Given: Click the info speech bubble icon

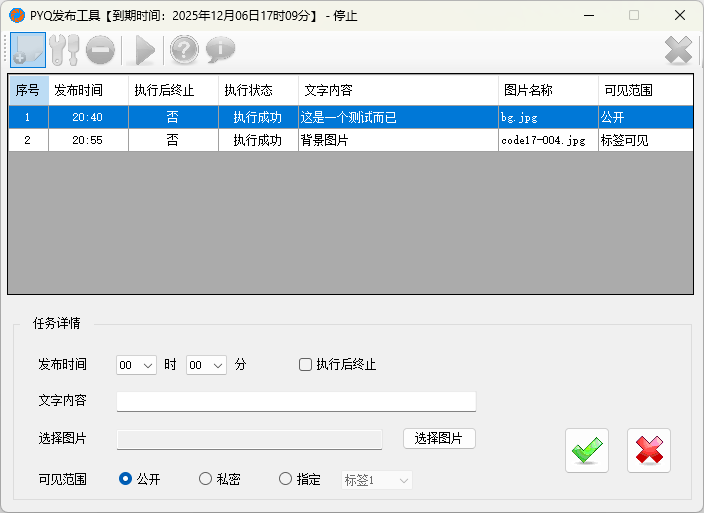Looking at the screenshot, I should 220,49.
